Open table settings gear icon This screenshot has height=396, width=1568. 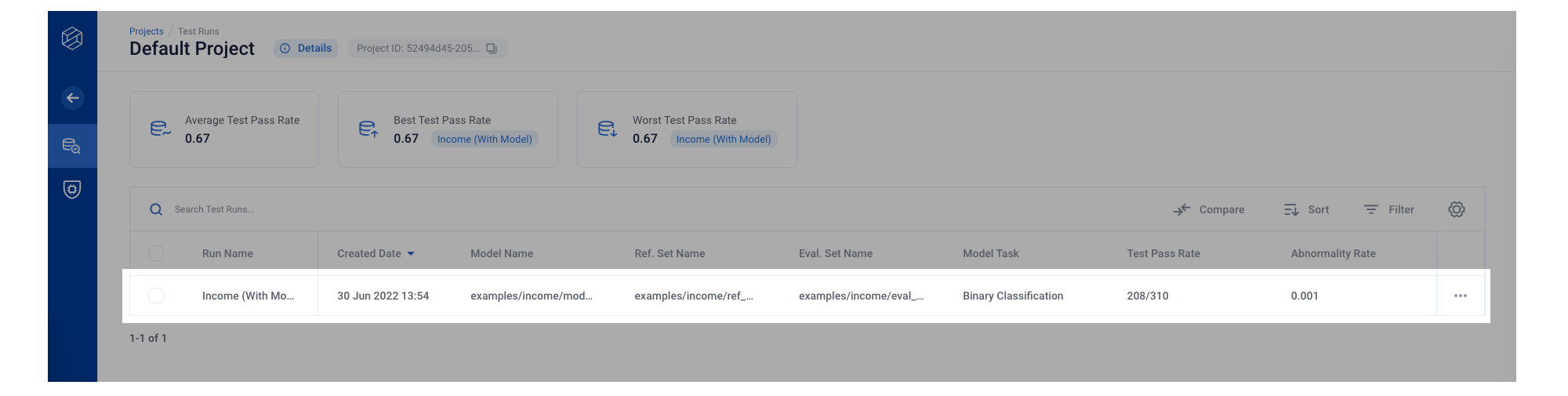(1457, 209)
